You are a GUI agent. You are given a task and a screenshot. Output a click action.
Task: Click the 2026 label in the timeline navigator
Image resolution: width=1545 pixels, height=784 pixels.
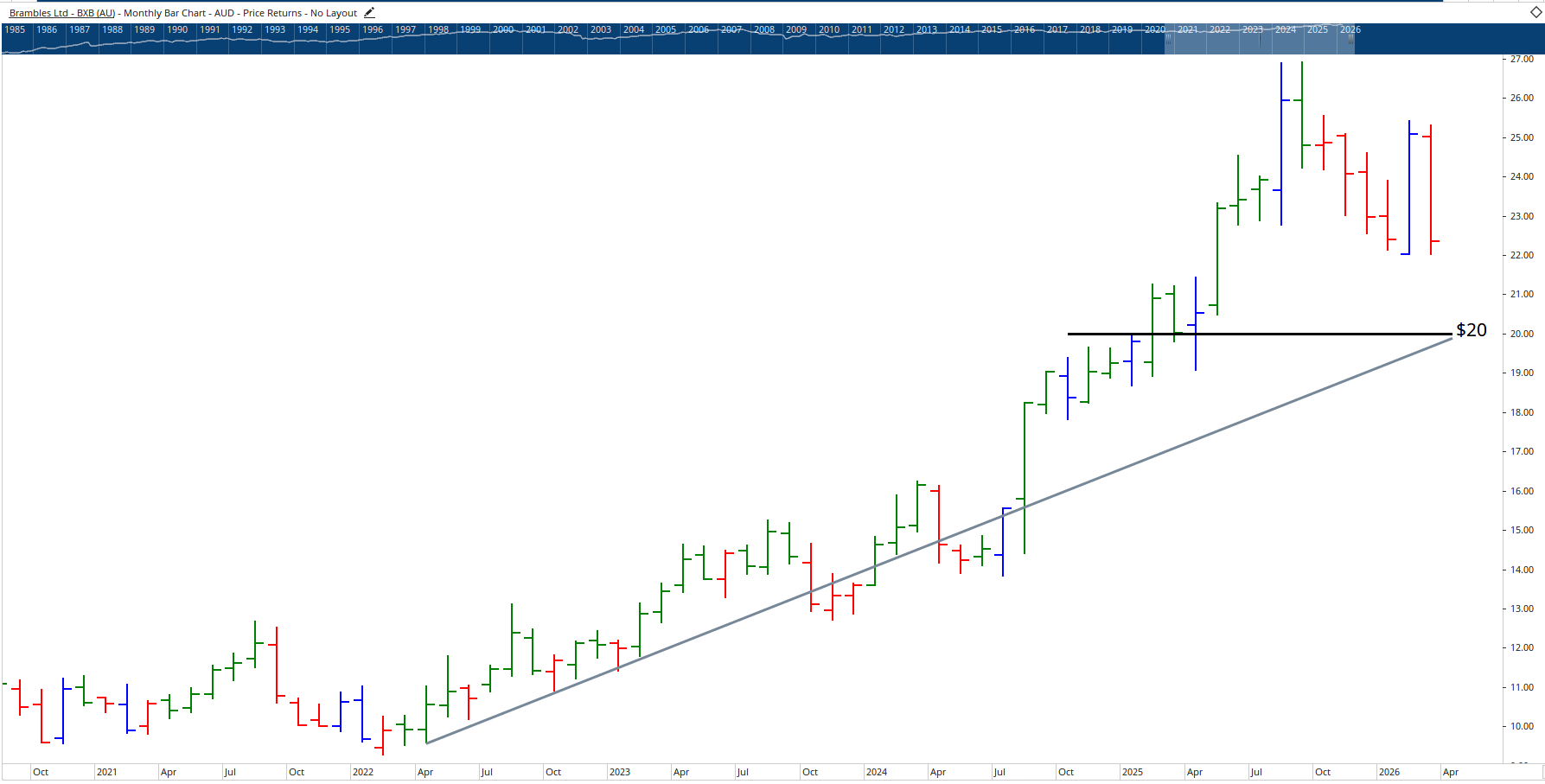point(1350,29)
